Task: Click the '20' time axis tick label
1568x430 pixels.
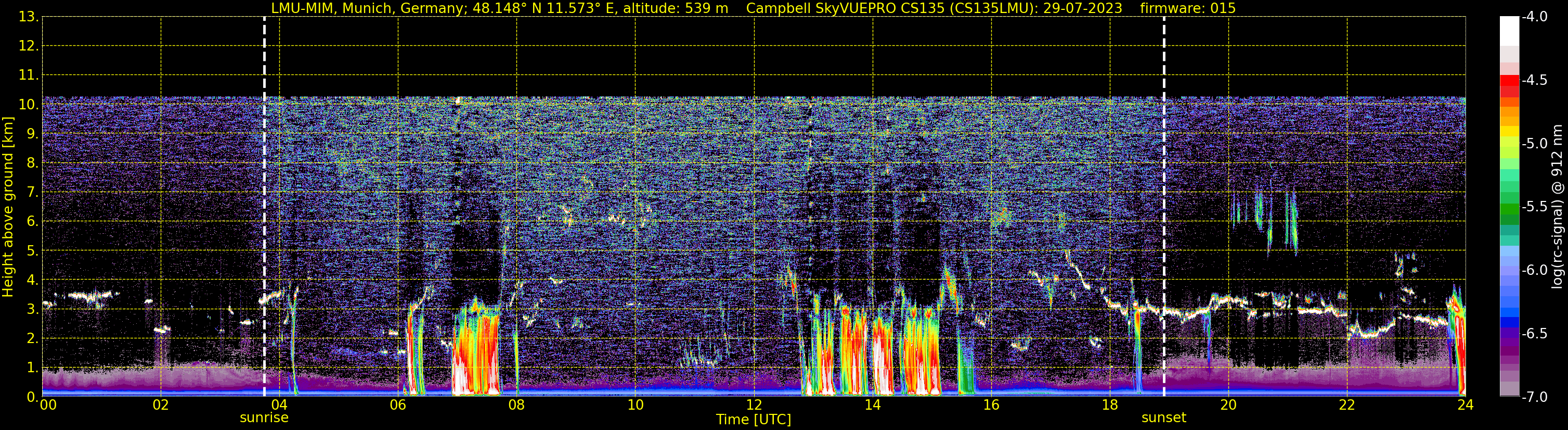Action: click(x=1228, y=406)
